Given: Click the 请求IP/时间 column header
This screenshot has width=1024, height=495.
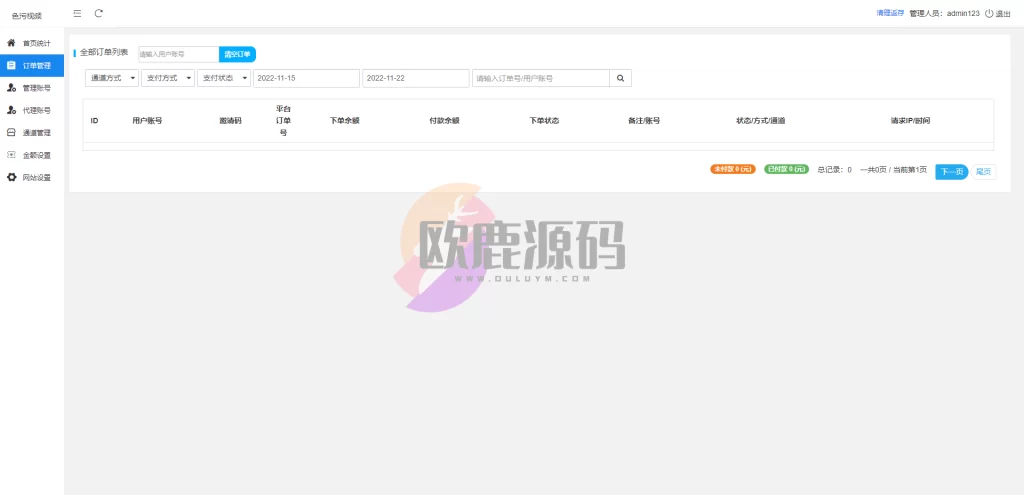Looking at the screenshot, I should (x=910, y=121).
